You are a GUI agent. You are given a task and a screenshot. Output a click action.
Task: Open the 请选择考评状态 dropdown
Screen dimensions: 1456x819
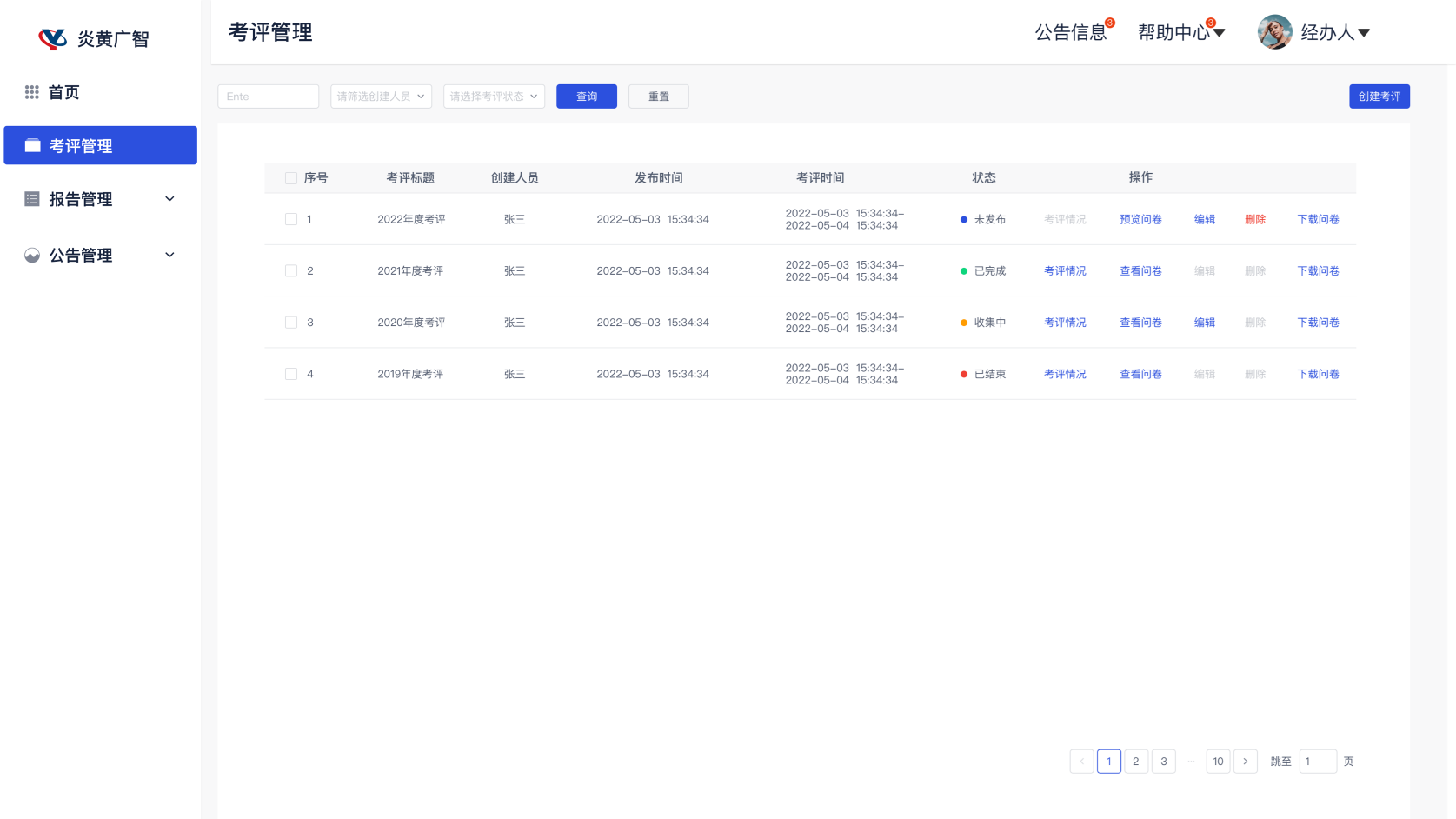tap(494, 97)
